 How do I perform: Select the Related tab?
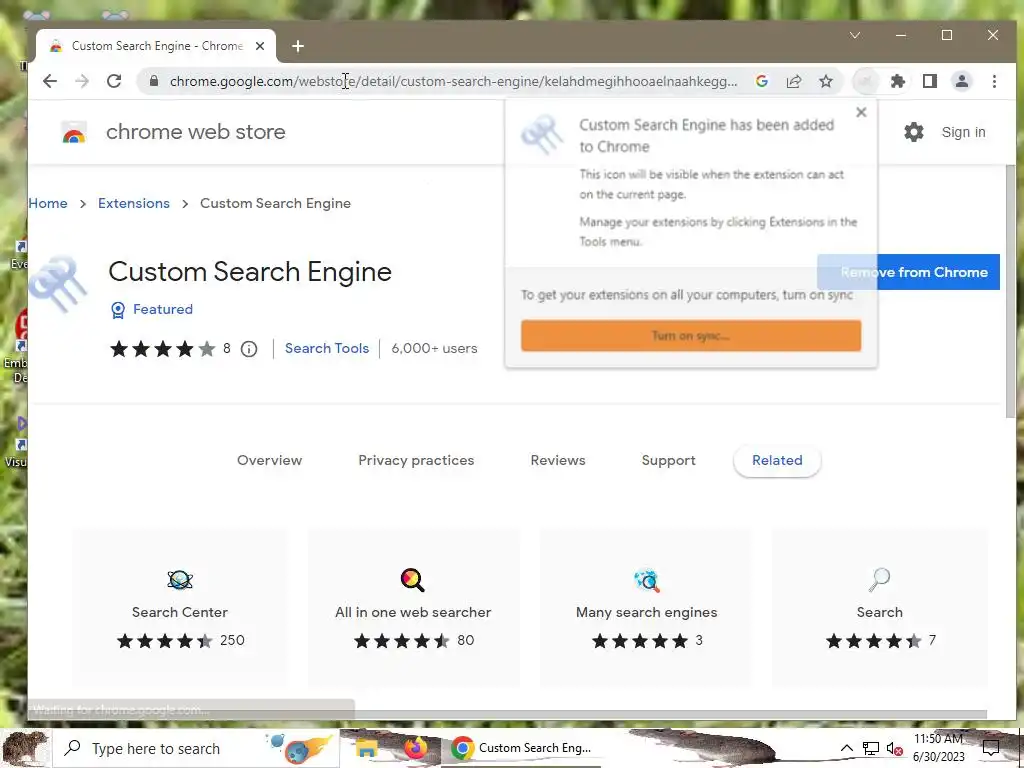point(777,460)
